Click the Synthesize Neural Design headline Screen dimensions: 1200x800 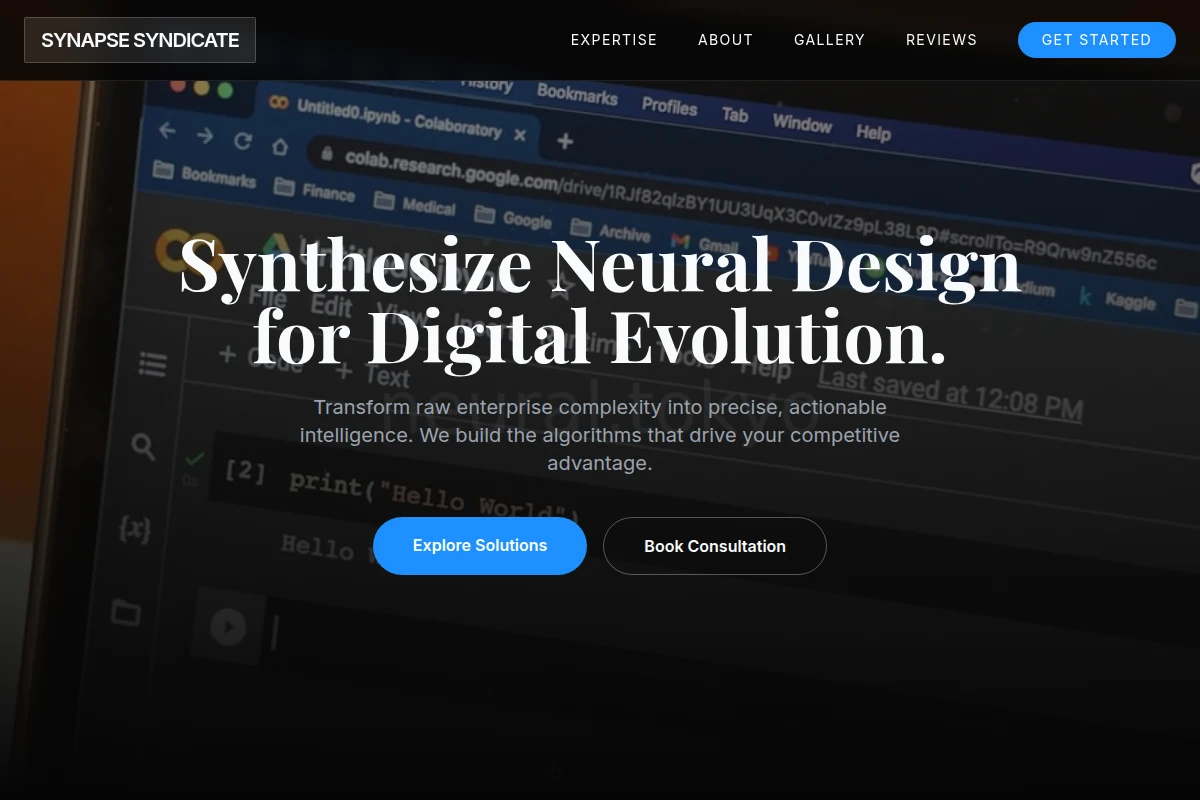(x=600, y=301)
